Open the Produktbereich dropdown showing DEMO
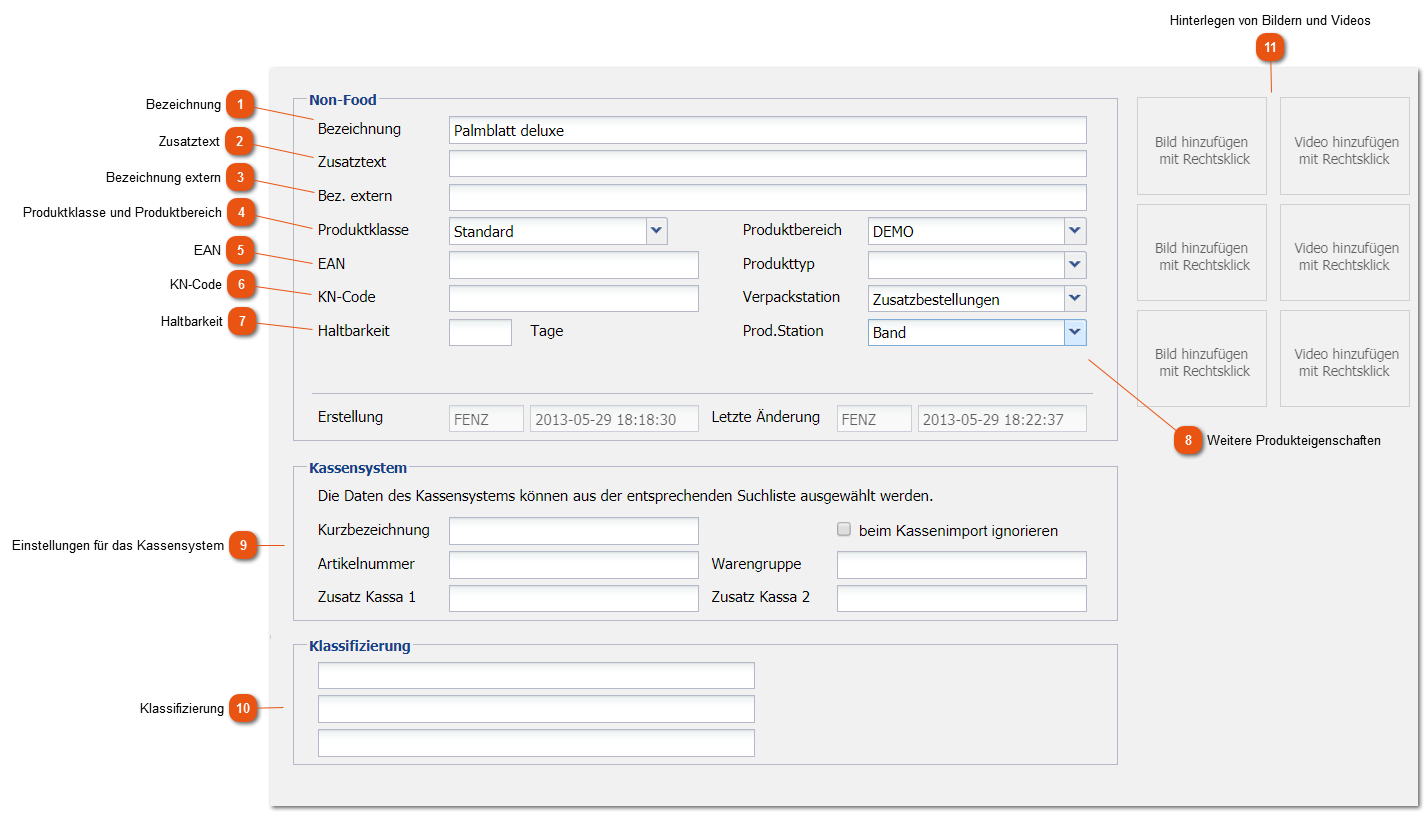The height and width of the screenshot is (815, 1427). click(977, 231)
